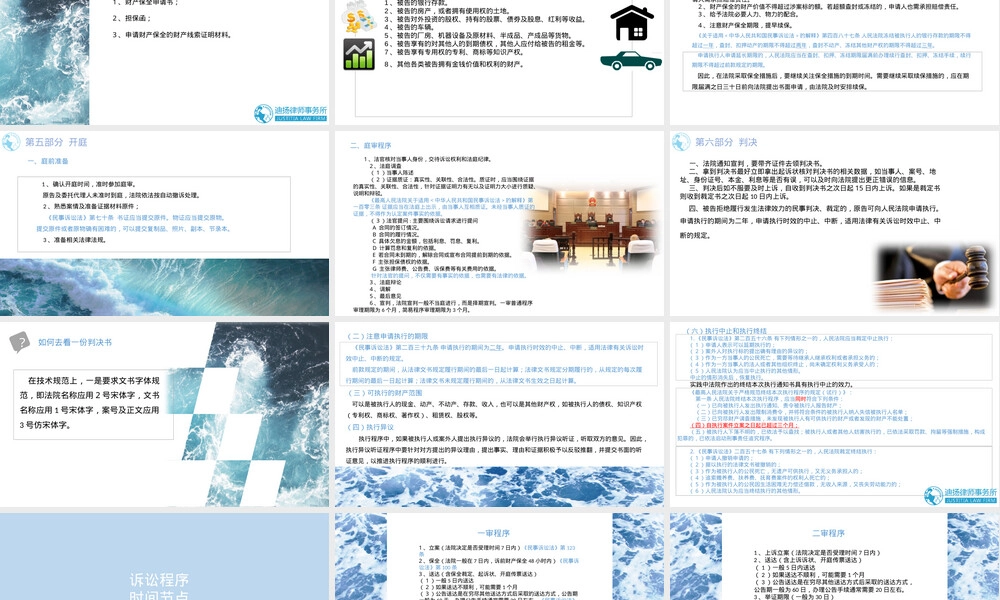
Task: Click the (三)可执行的财产范围 heading
Action: click(385, 393)
